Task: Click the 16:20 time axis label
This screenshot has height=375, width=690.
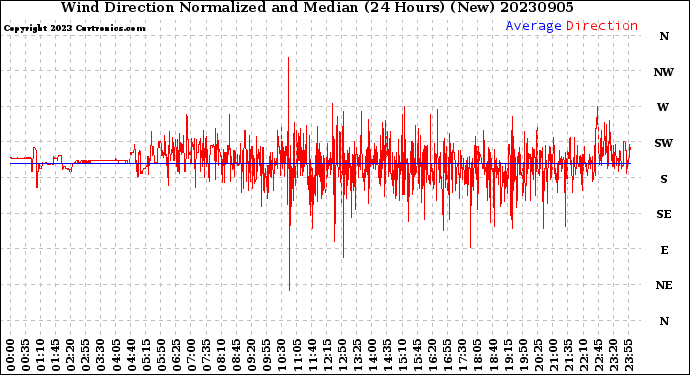Action: (x=433, y=355)
